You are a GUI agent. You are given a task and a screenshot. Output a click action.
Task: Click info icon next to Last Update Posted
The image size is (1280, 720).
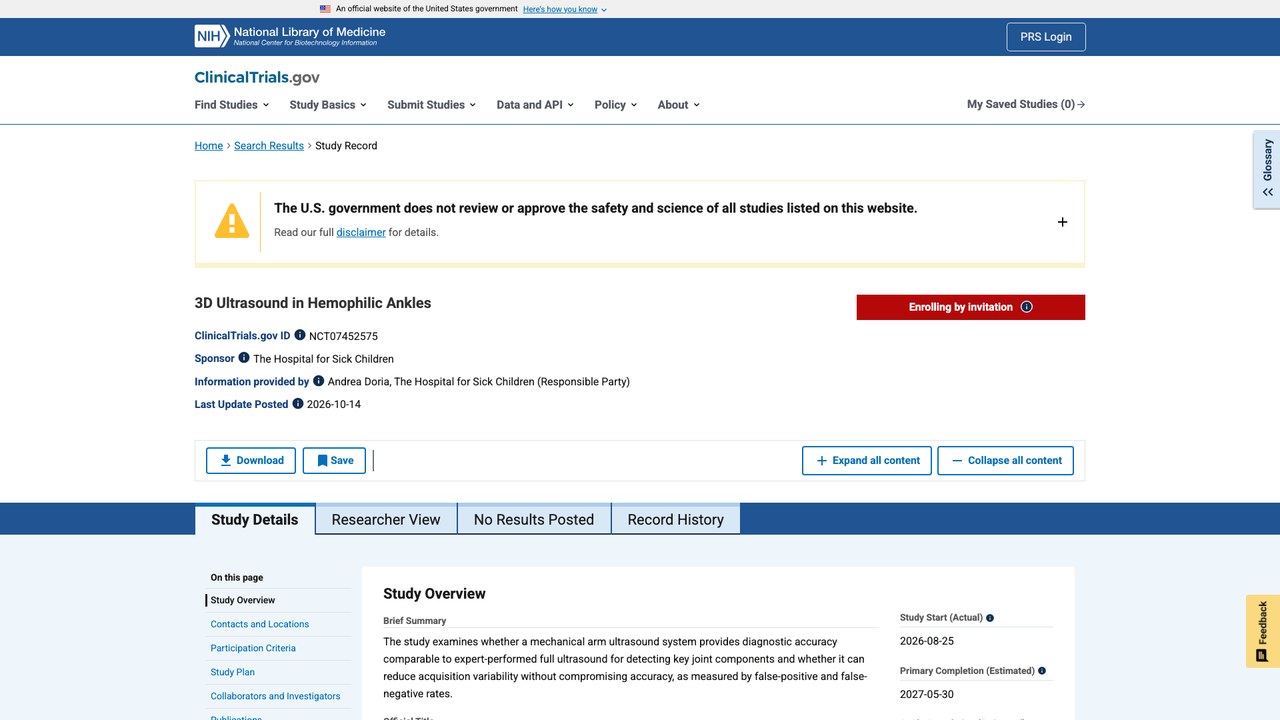point(298,403)
